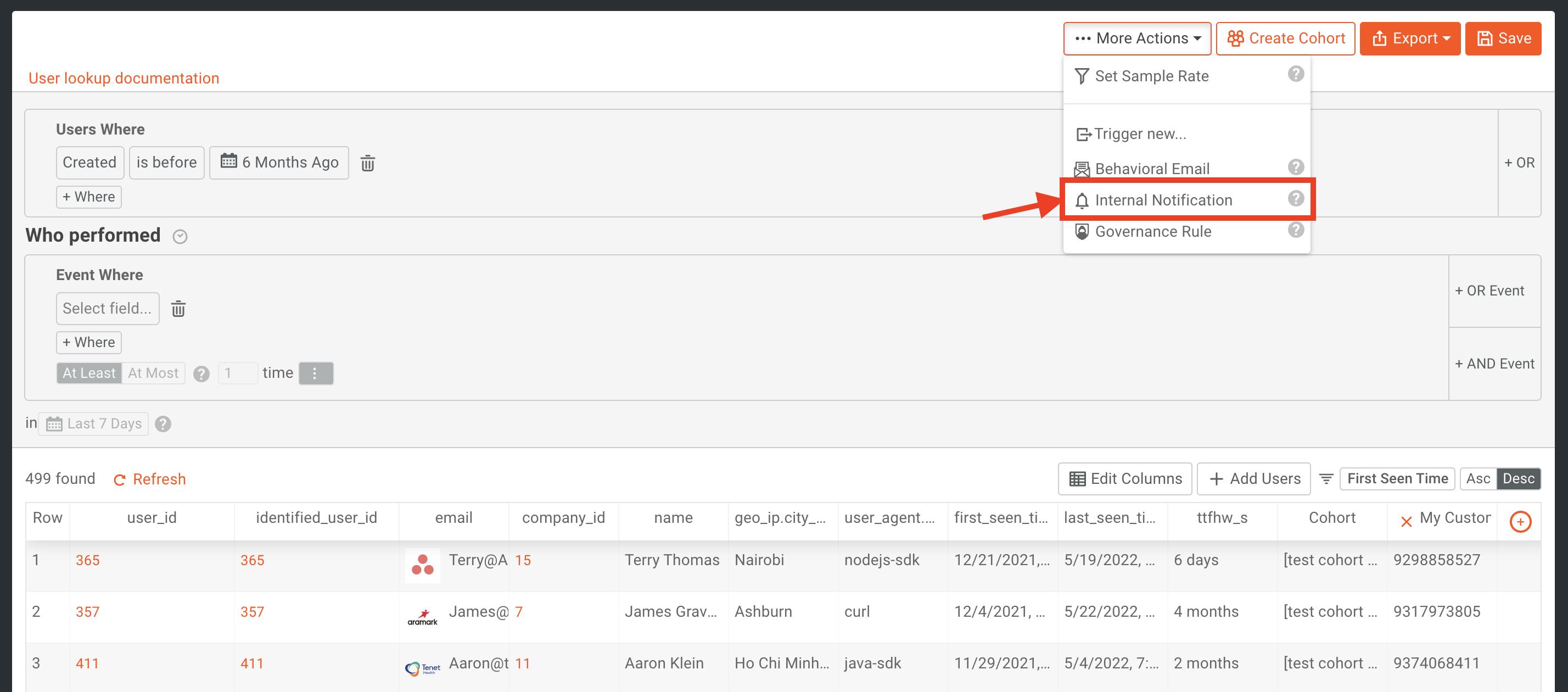Viewport: 1568px width, 692px height.
Task: Sort results descending with Desc
Action: click(1518, 479)
